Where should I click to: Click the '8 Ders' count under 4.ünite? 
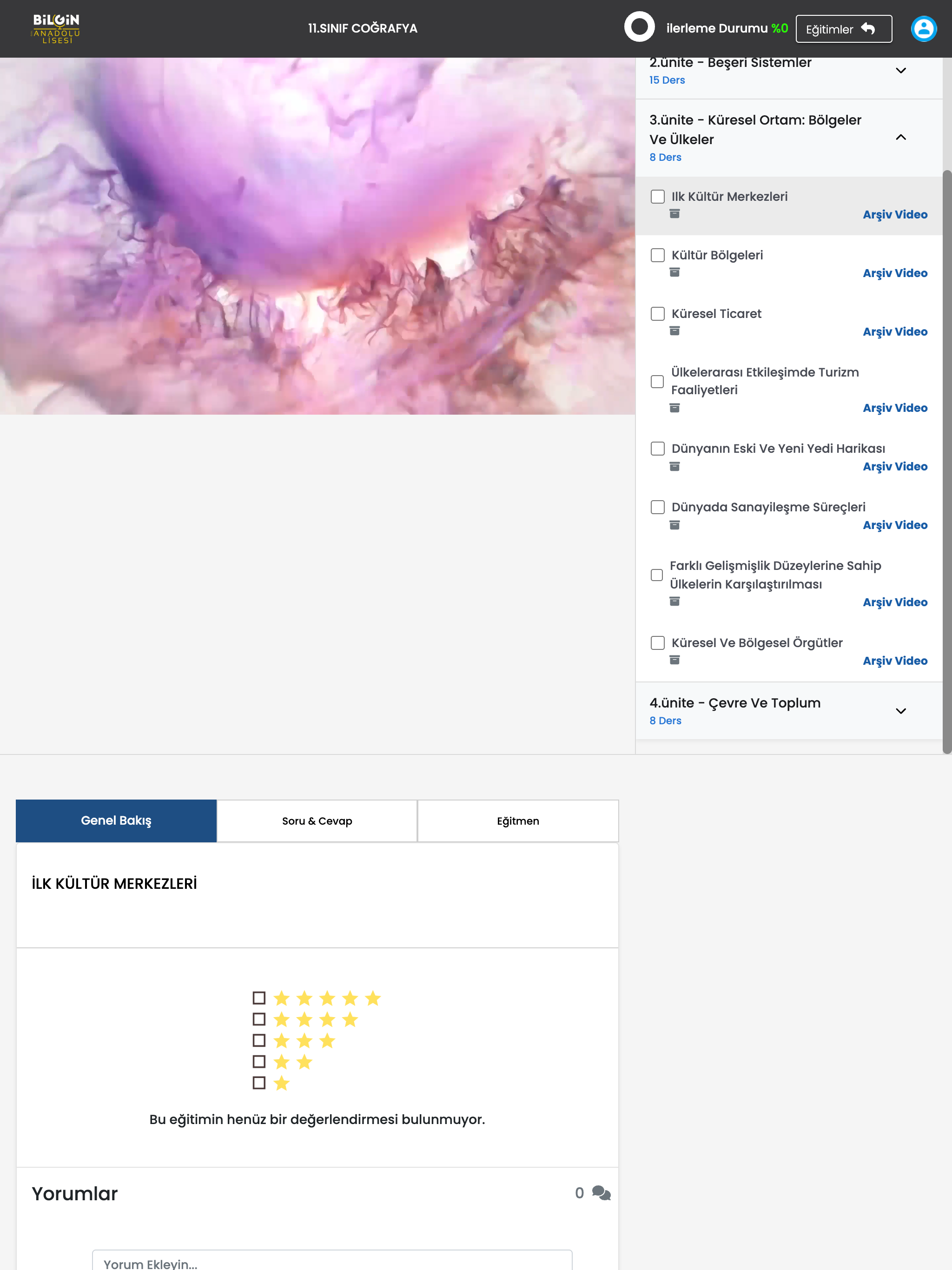point(665,720)
